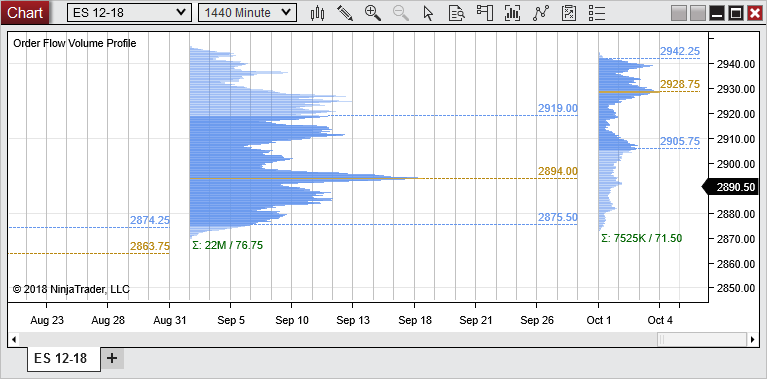Click the second gray window link button

coord(698,13)
